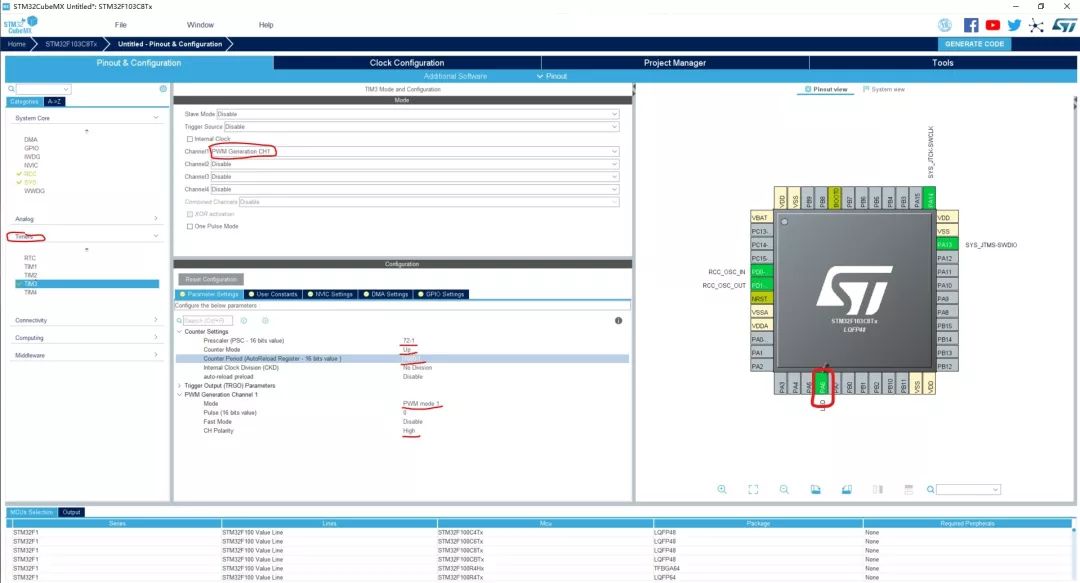Open the Slave Mode dropdown
Screen dimensions: 1080x583
417,114
